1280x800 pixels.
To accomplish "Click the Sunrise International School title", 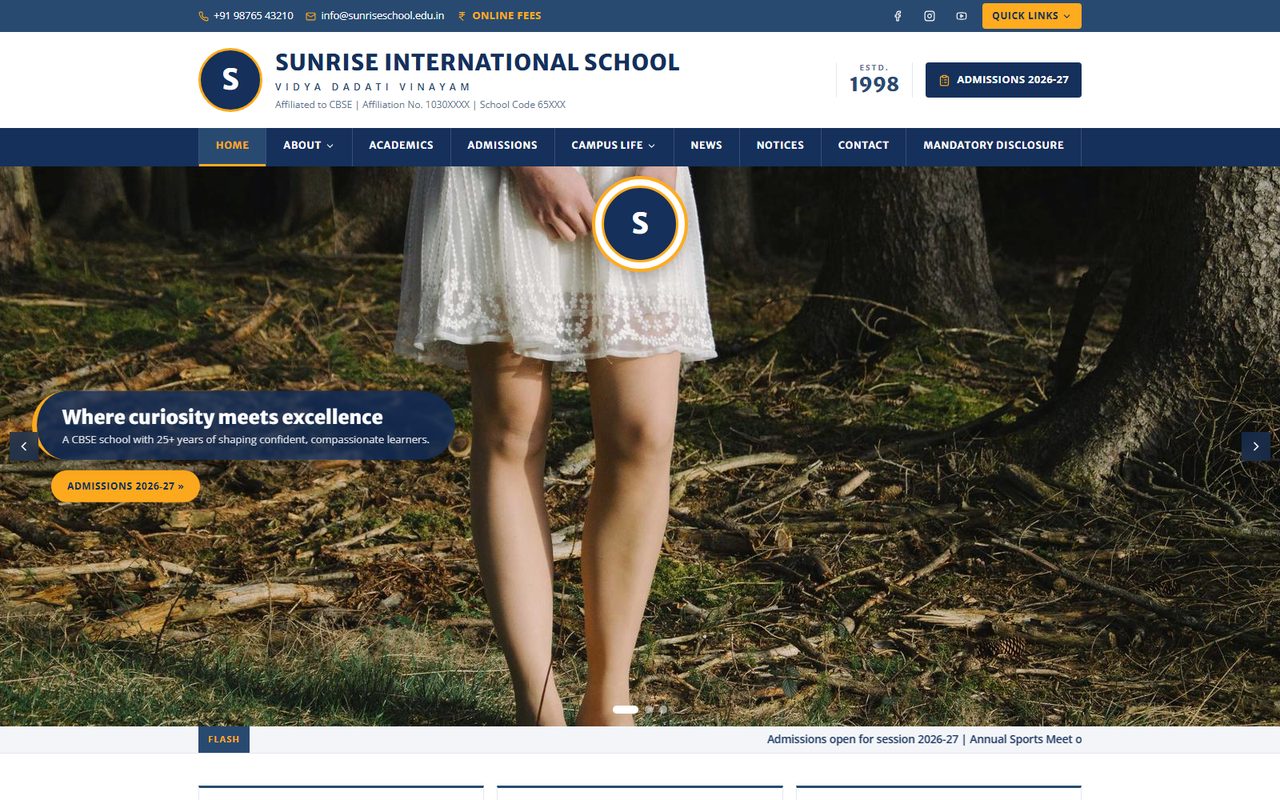I will [x=477, y=62].
